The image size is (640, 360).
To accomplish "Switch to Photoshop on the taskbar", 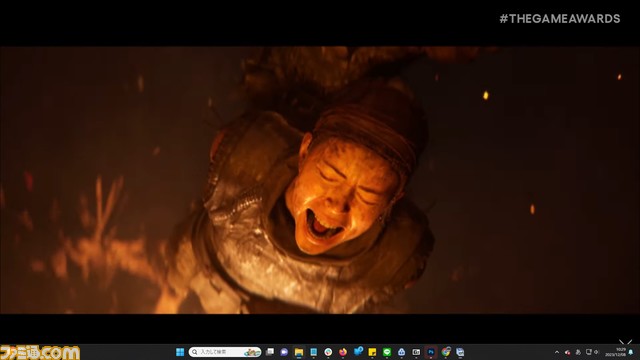I will 431,352.
